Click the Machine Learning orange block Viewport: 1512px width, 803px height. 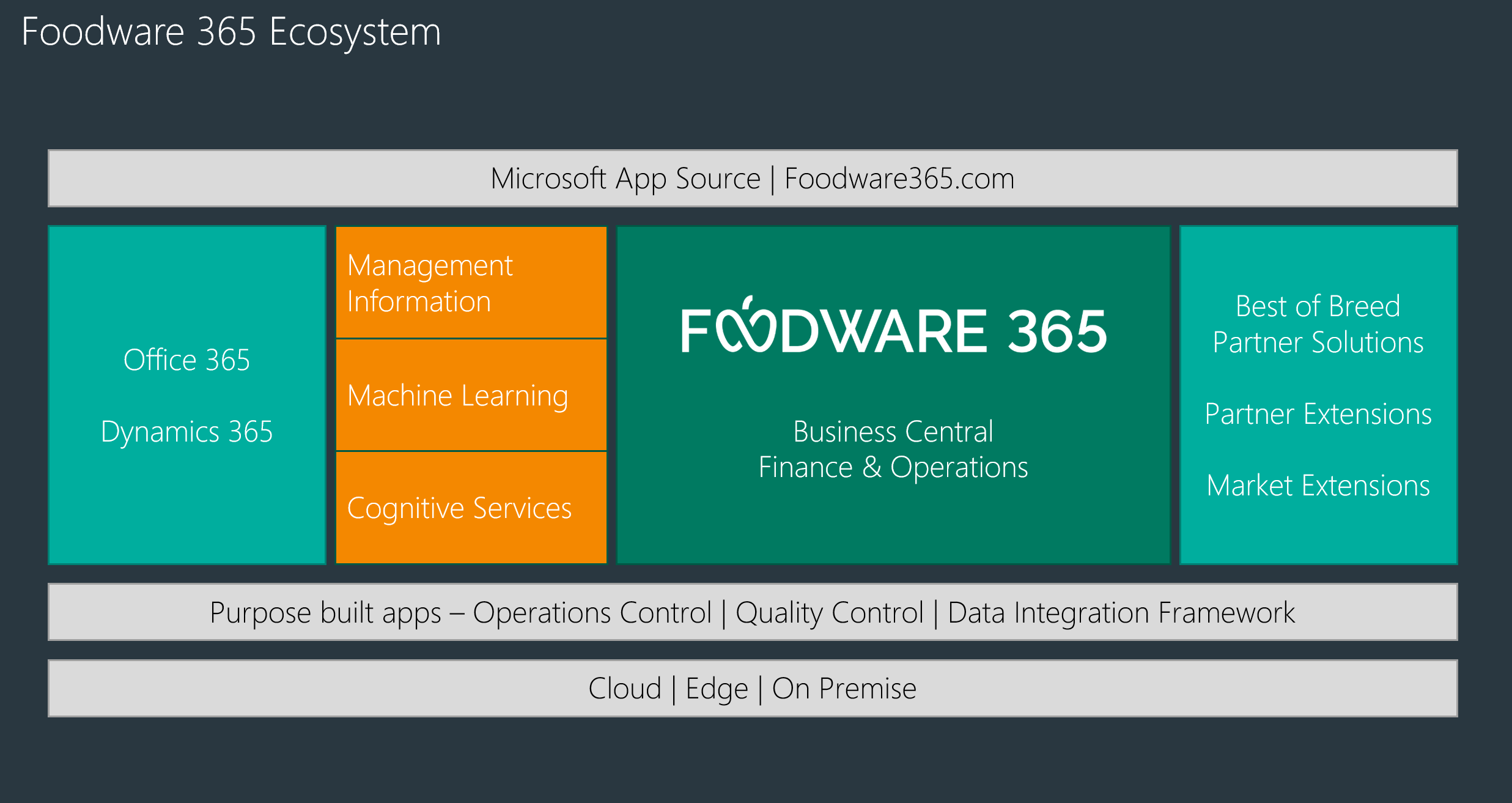click(x=471, y=394)
